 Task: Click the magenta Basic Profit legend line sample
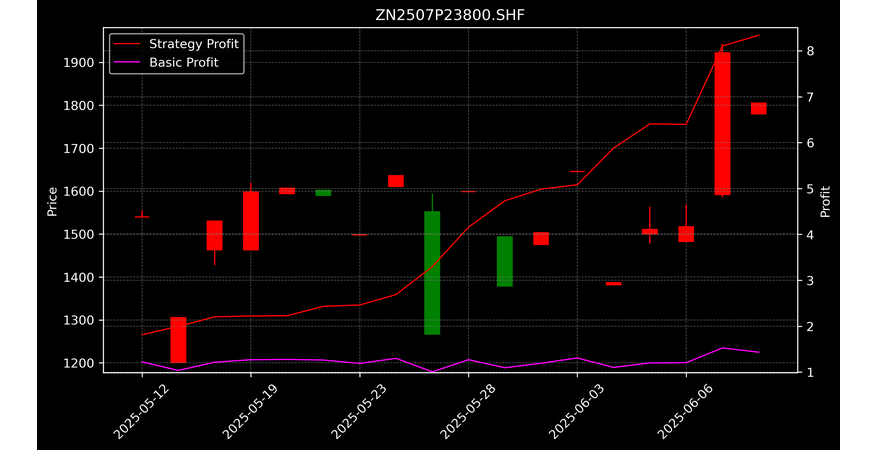point(129,63)
